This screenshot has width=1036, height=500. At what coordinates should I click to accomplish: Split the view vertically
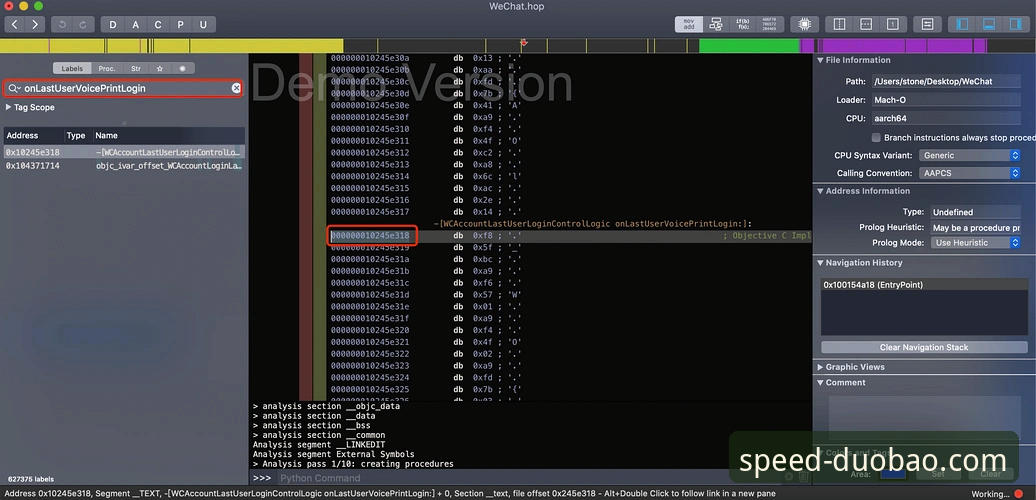(x=839, y=24)
